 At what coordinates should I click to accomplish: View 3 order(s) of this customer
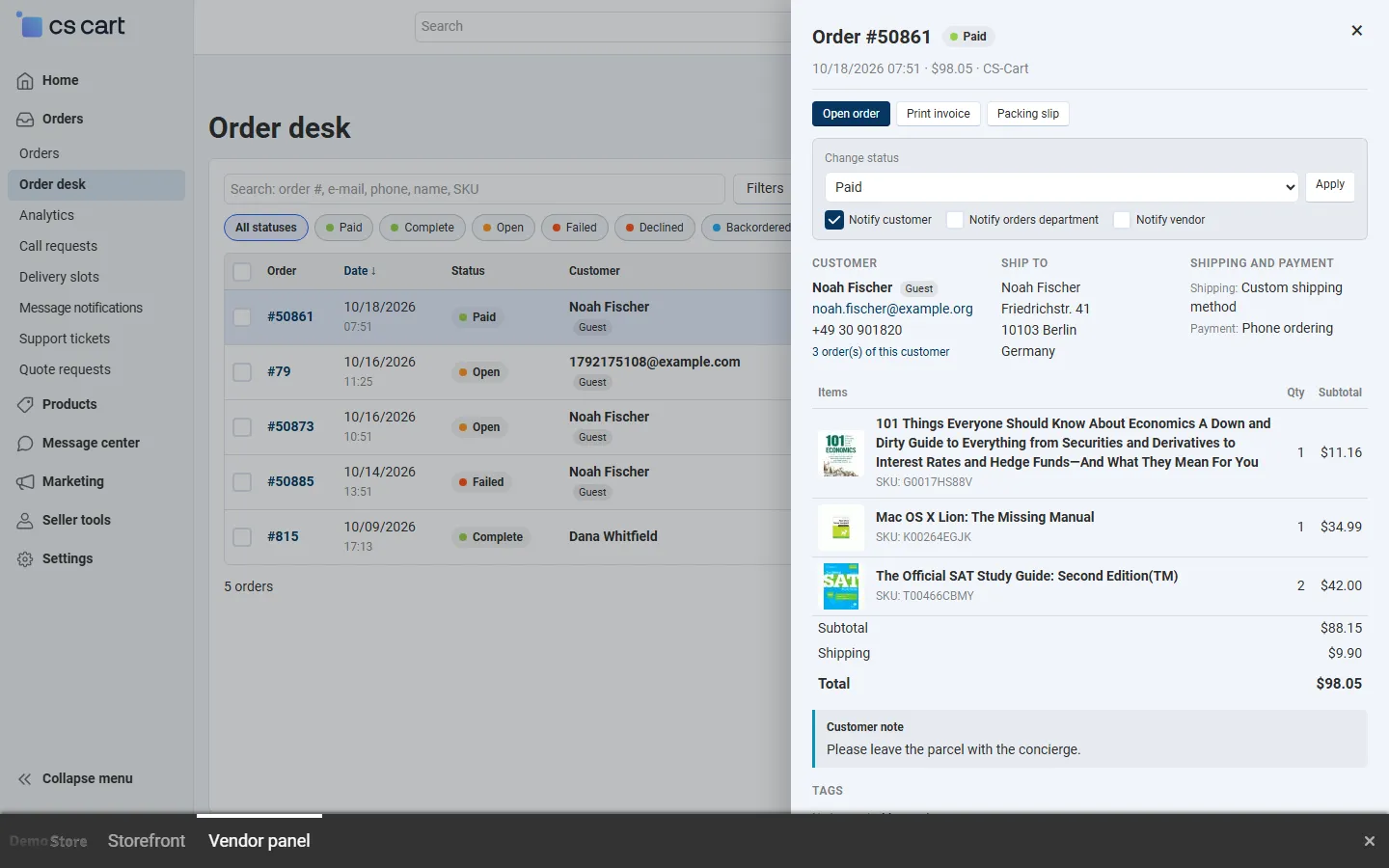tap(881, 352)
